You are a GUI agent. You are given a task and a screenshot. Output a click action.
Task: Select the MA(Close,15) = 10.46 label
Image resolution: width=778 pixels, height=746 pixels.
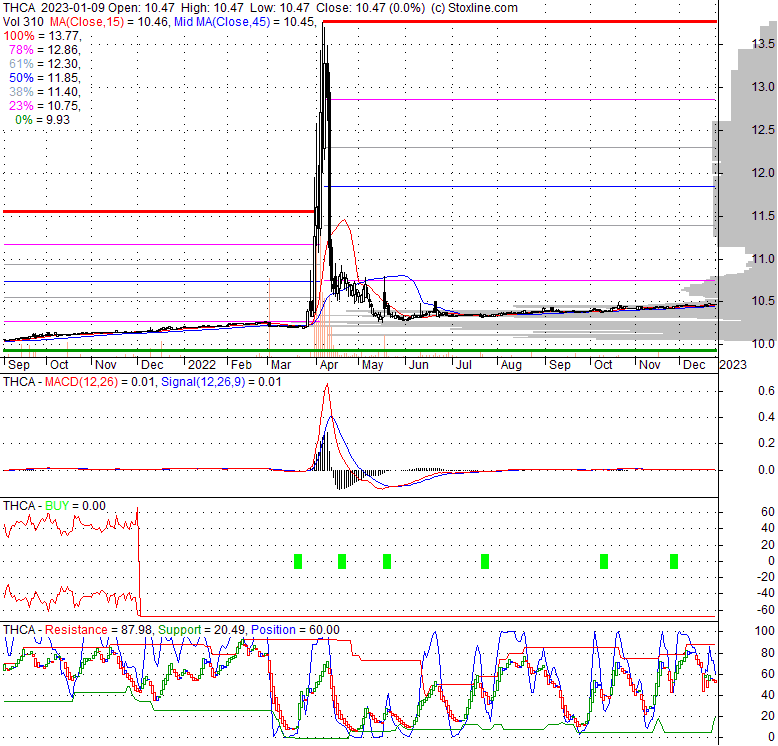(x=111, y=22)
